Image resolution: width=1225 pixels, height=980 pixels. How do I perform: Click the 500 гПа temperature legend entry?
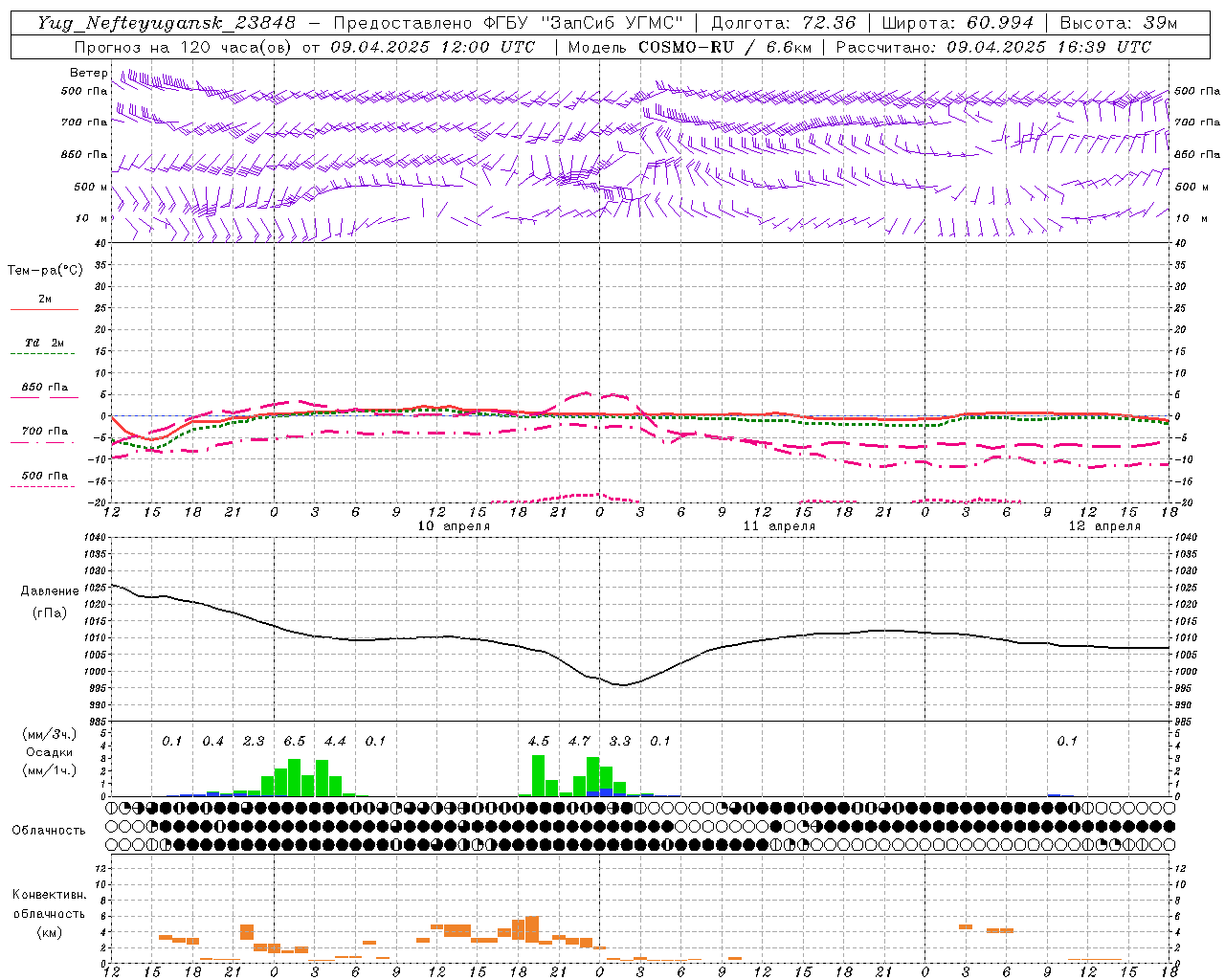pyautogui.click(x=45, y=476)
